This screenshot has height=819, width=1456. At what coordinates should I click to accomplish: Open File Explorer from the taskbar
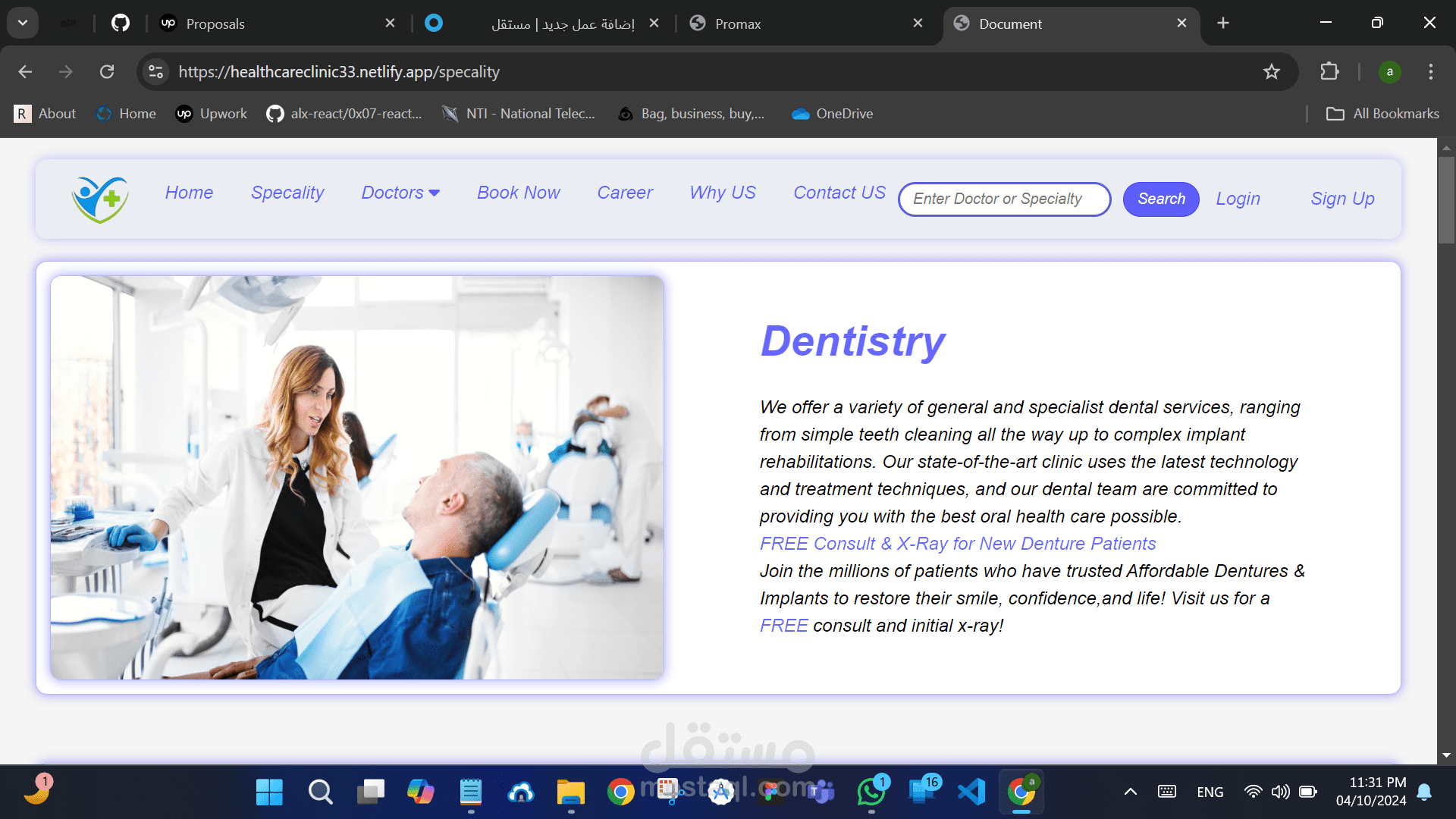[x=570, y=792]
